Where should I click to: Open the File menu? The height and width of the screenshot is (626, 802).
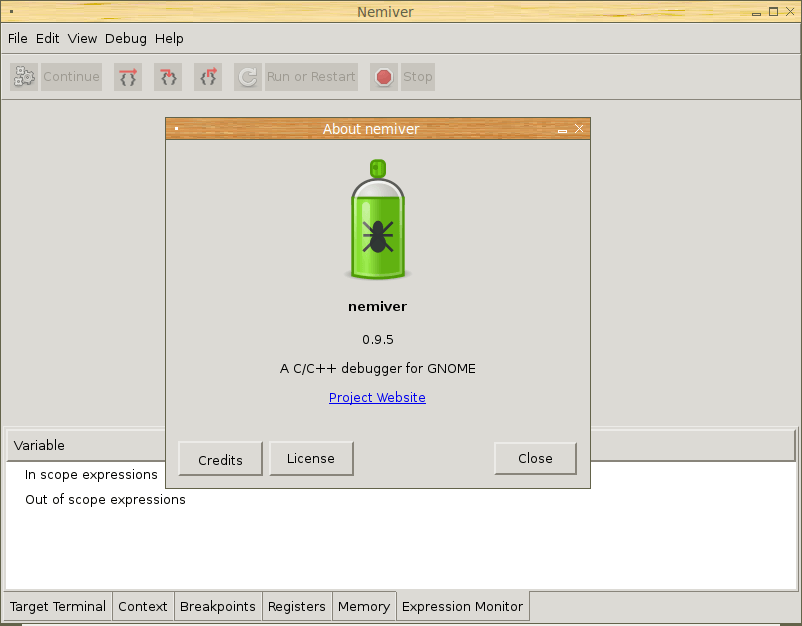(18, 38)
